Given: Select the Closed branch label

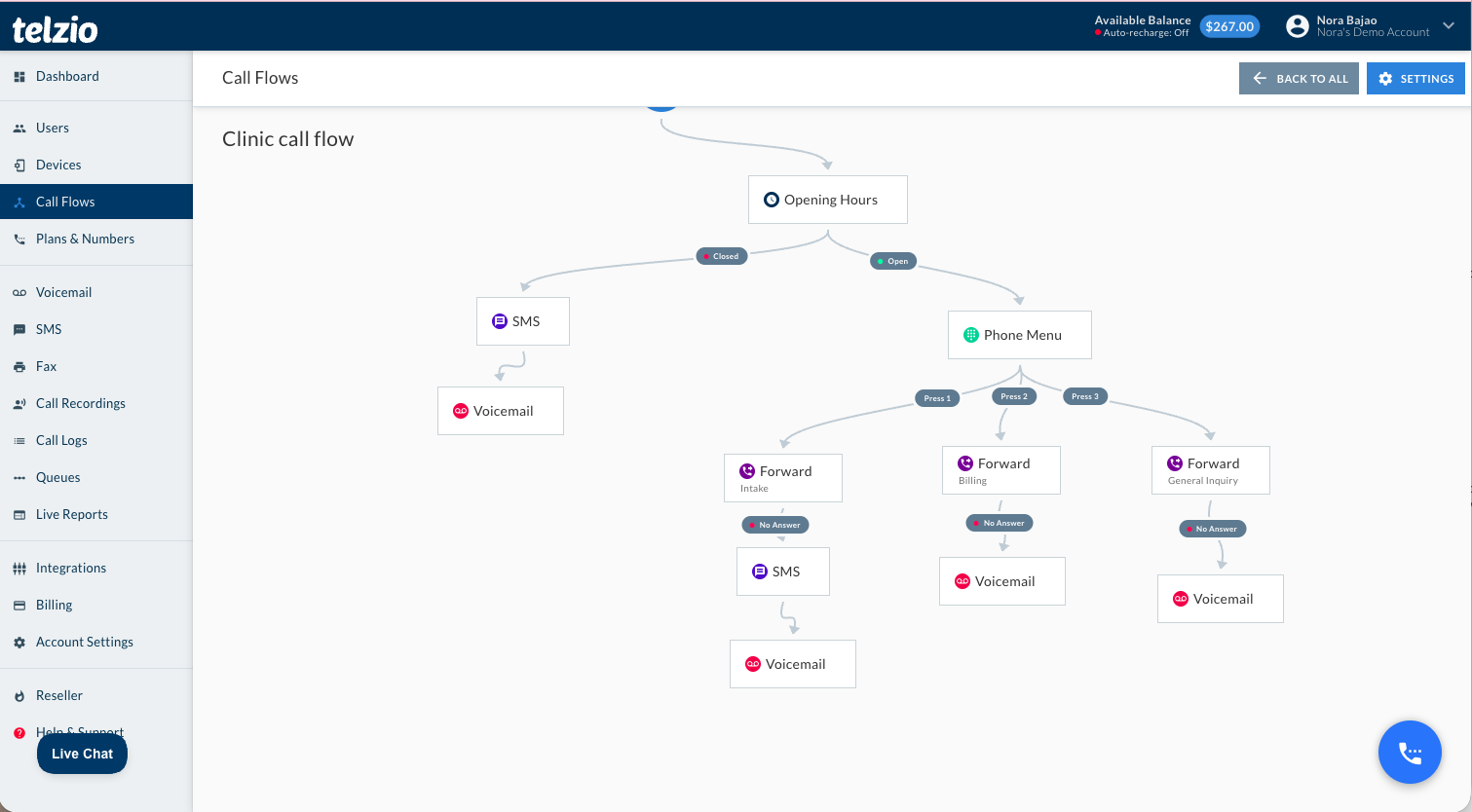Looking at the screenshot, I should tap(722, 256).
